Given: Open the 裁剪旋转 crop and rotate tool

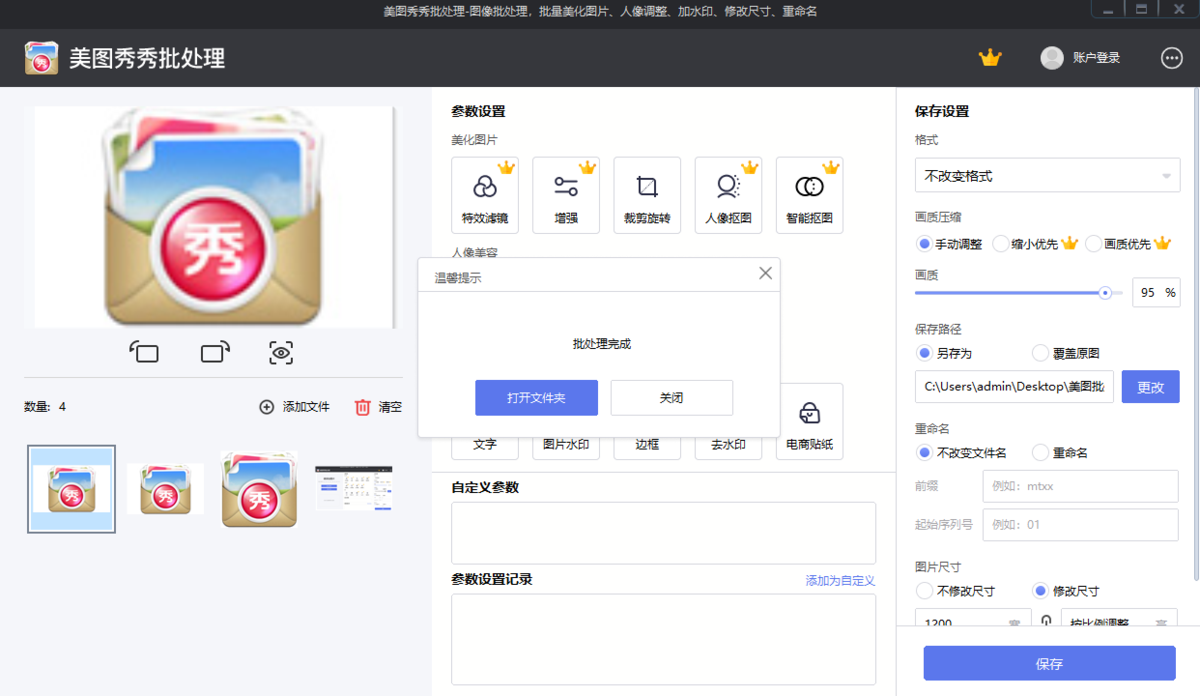Looking at the screenshot, I should coord(647,195).
